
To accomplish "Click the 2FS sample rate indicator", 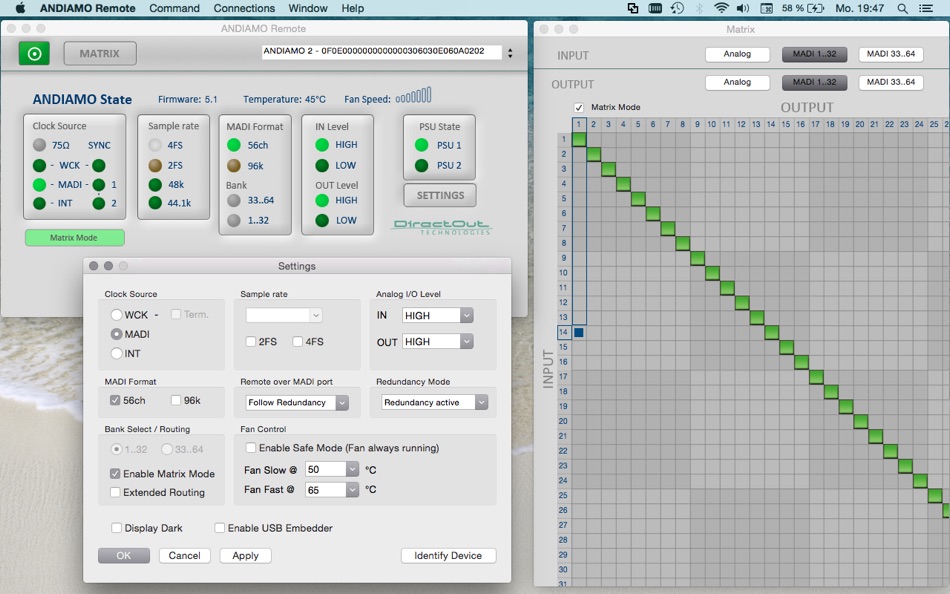I will (155, 165).
